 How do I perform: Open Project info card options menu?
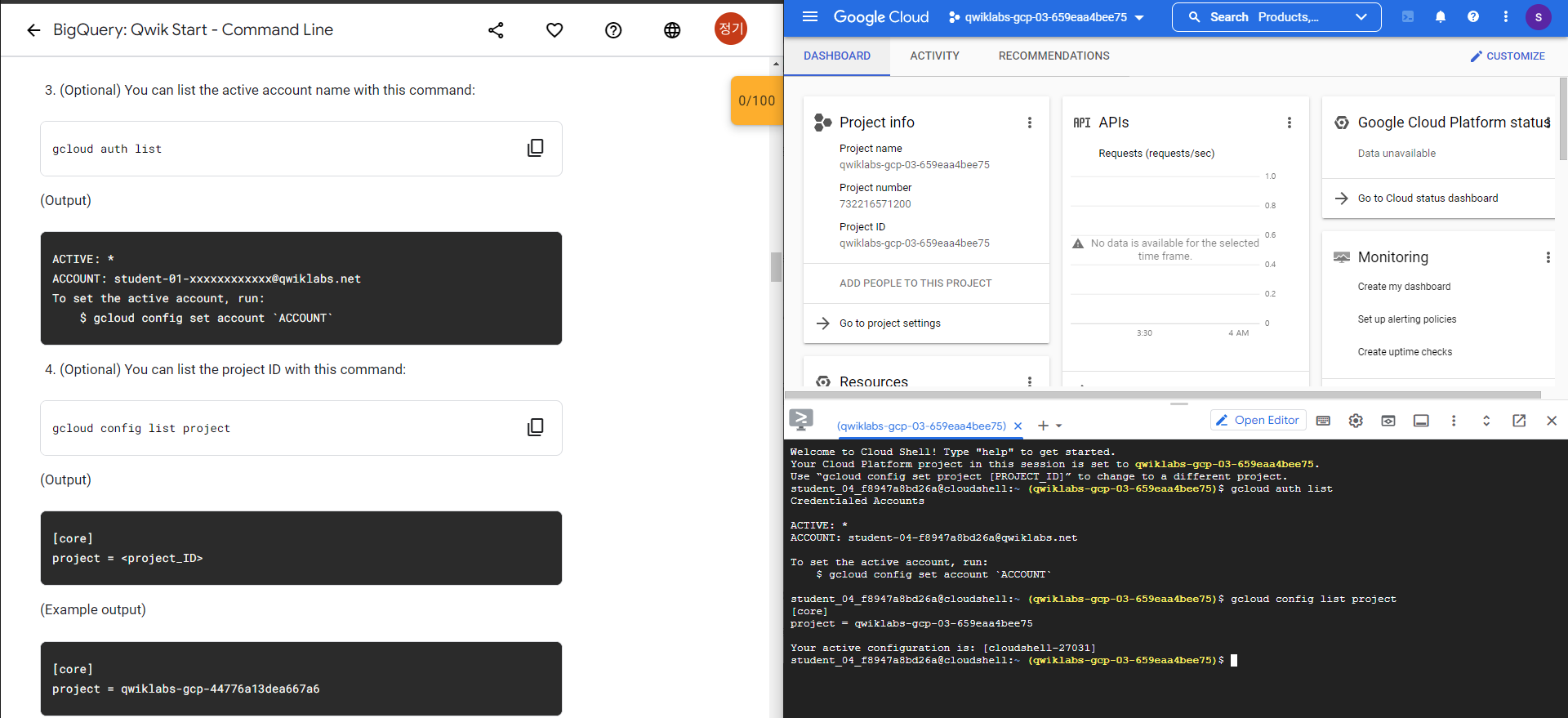[1030, 123]
